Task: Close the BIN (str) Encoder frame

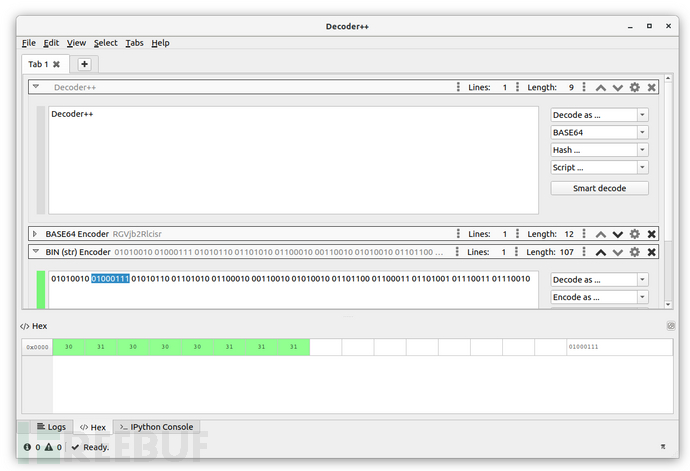Action: click(x=652, y=252)
